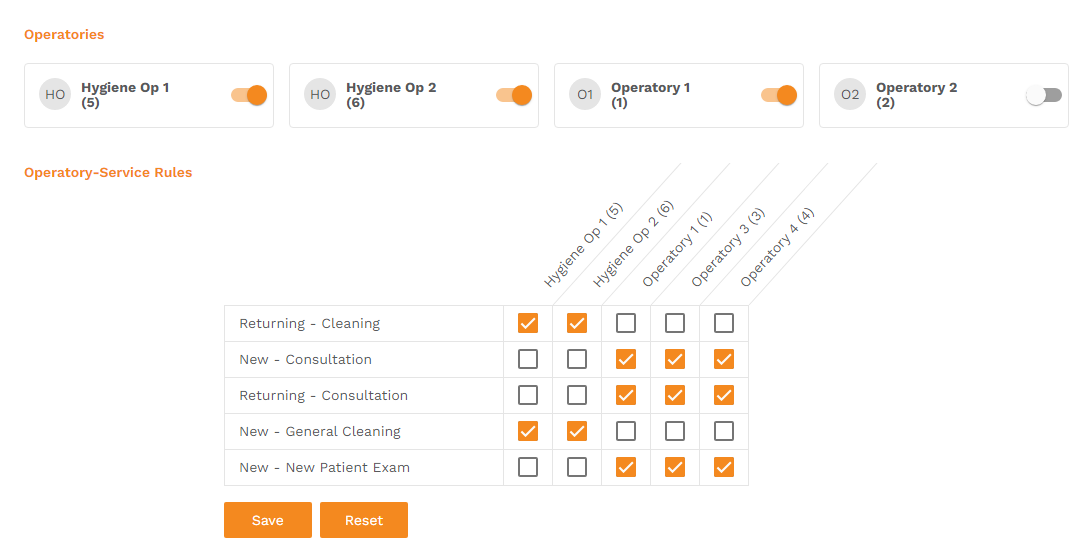
Task: Enable the Operatory 2 toggle
Action: click(x=1044, y=95)
